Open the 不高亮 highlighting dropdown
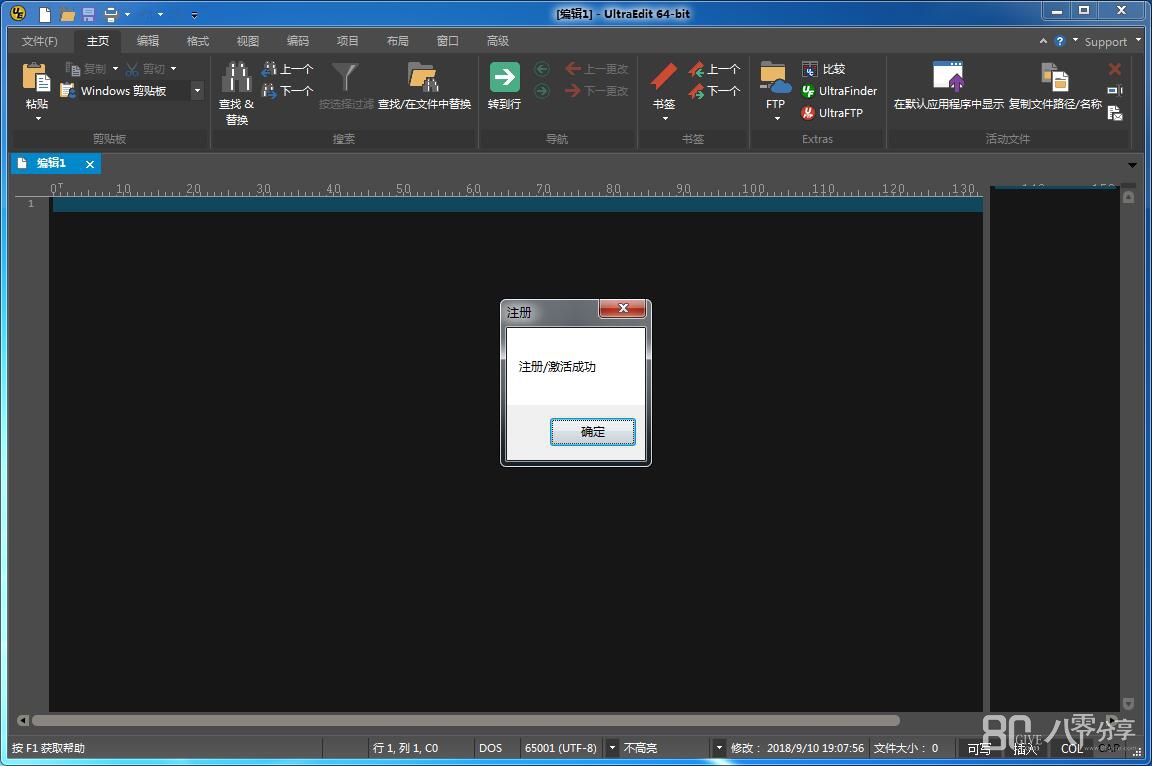This screenshot has height=766, width=1152. tap(719, 748)
